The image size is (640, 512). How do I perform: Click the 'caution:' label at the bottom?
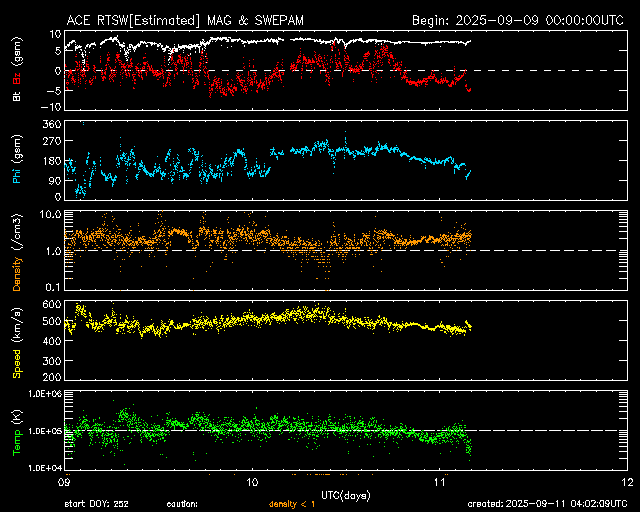(182, 504)
